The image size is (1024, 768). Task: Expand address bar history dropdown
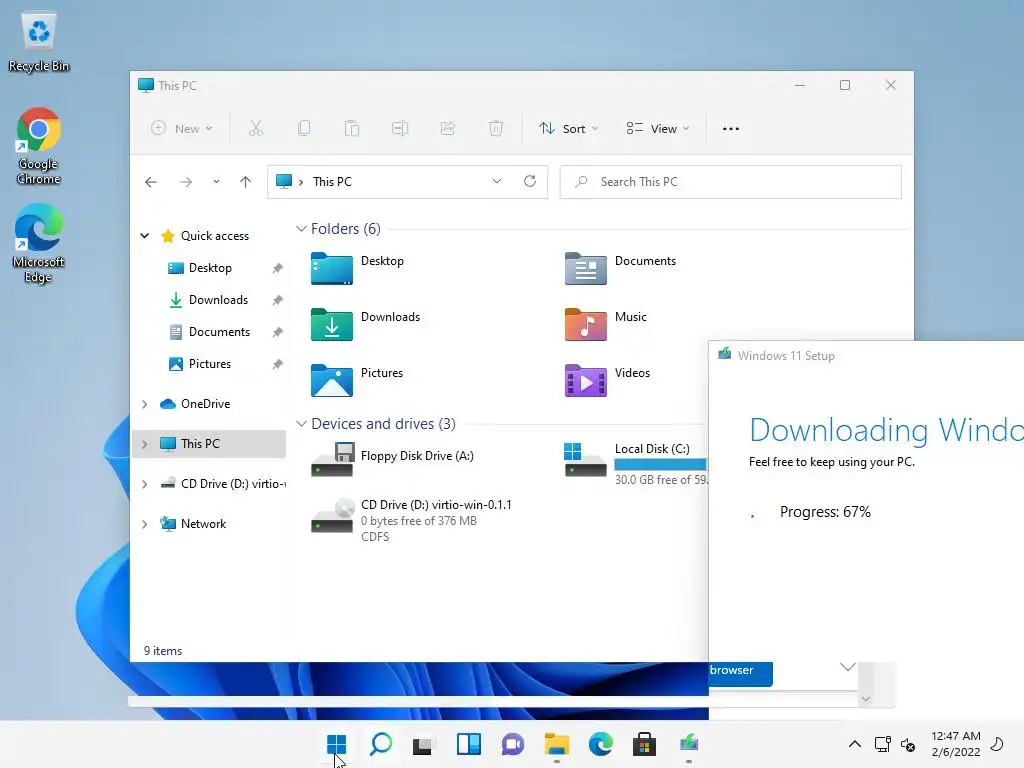coord(497,181)
